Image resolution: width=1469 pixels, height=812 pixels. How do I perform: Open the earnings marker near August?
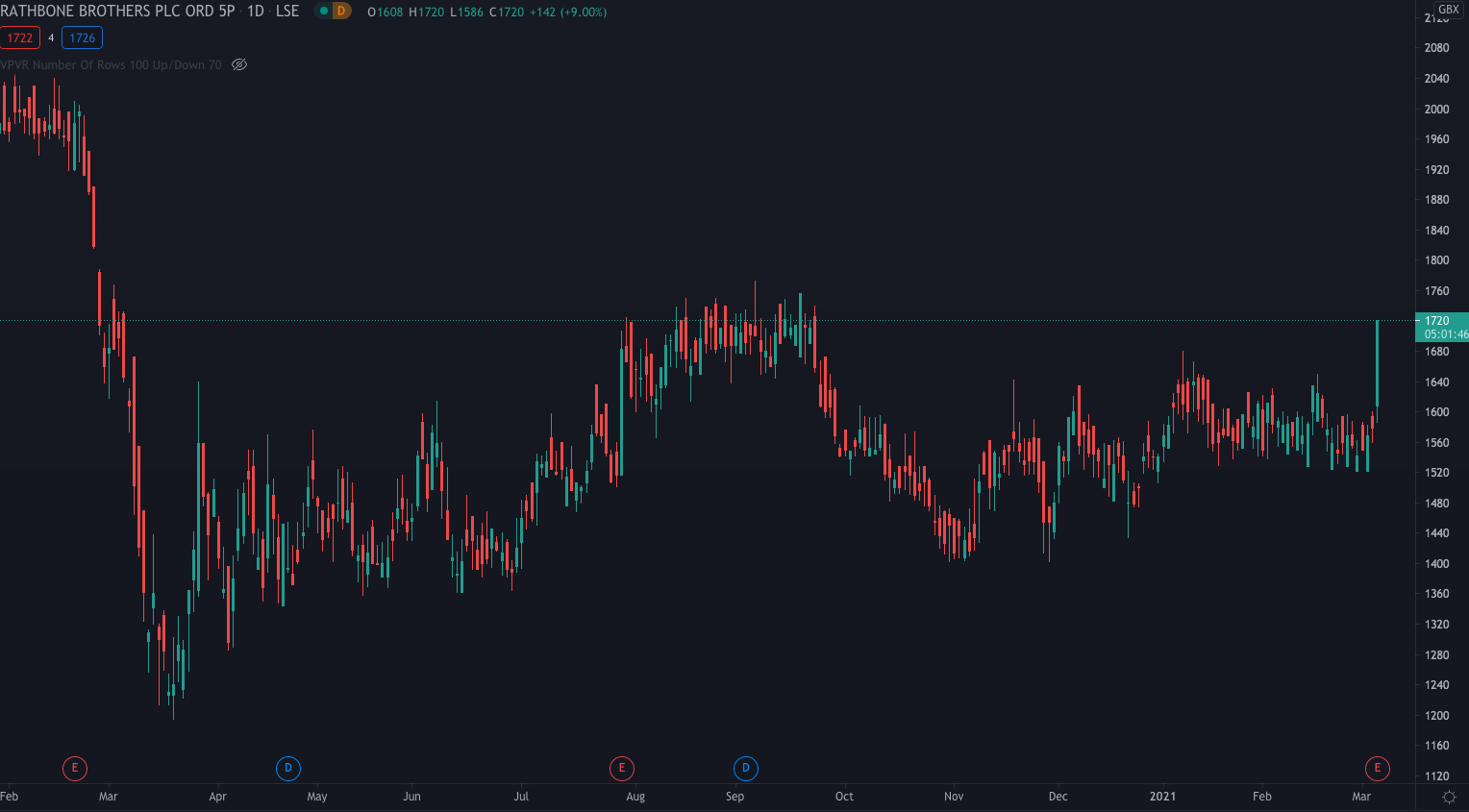pyautogui.click(x=622, y=768)
